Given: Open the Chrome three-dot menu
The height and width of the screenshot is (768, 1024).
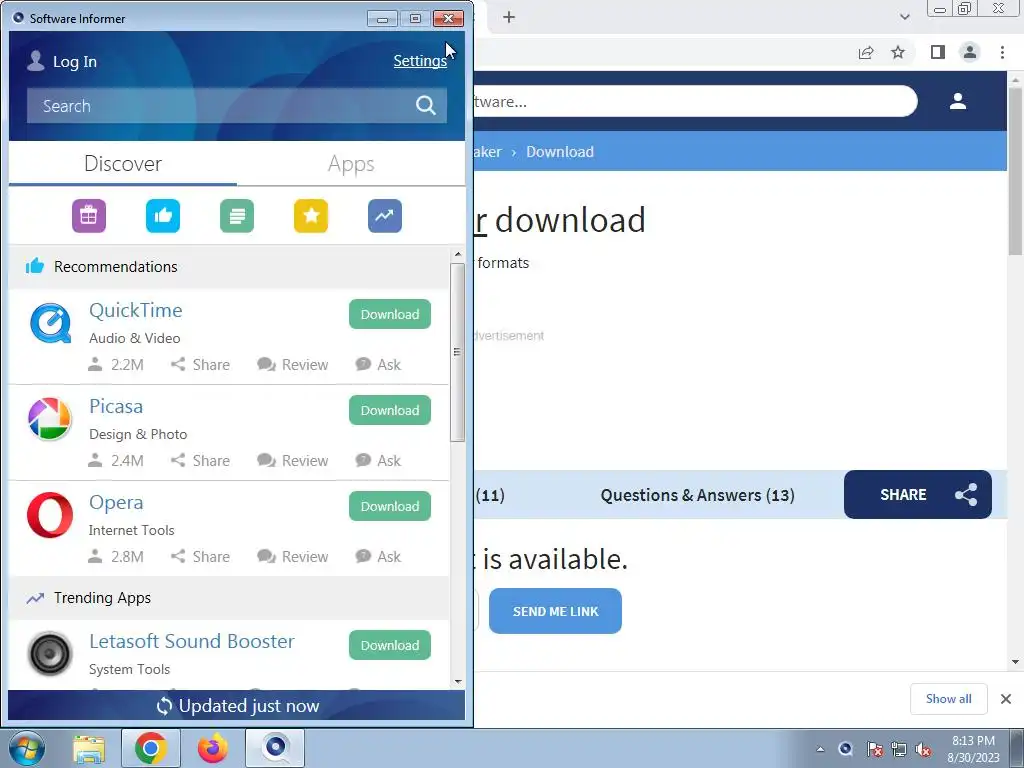Looking at the screenshot, I should [1002, 52].
